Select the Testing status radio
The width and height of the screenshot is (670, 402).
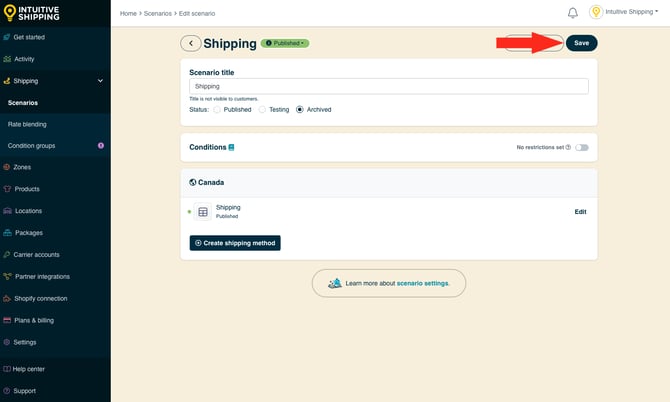point(262,110)
